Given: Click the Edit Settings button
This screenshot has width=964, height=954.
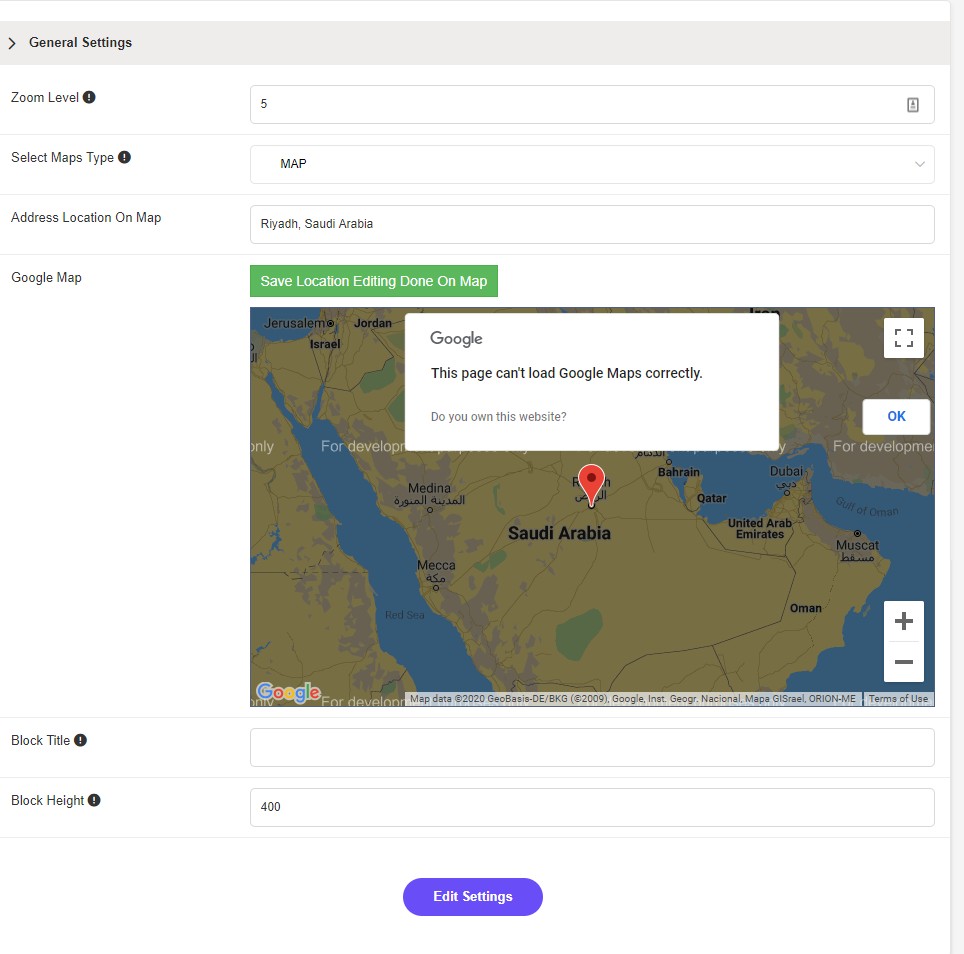Looking at the screenshot, I should point(473,897).
